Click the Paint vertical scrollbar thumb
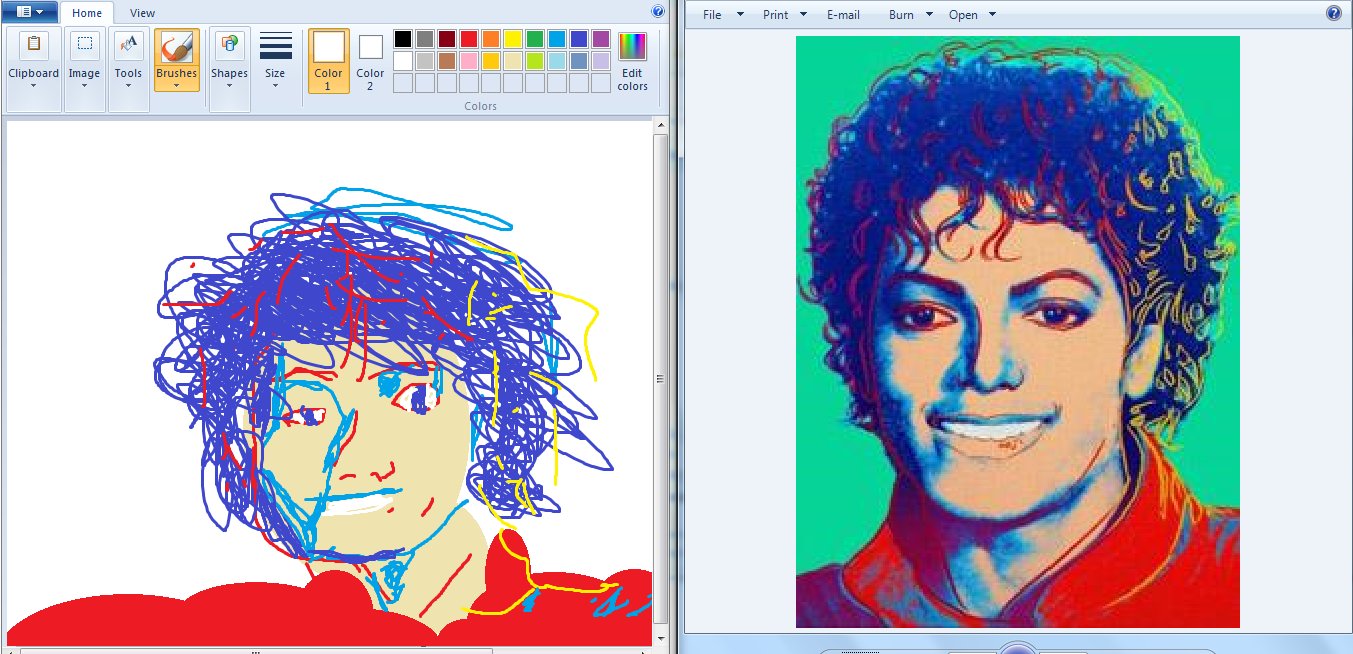Image resolution: width=1353 pixels, height=654 pixels. click(x=660, y=379)
